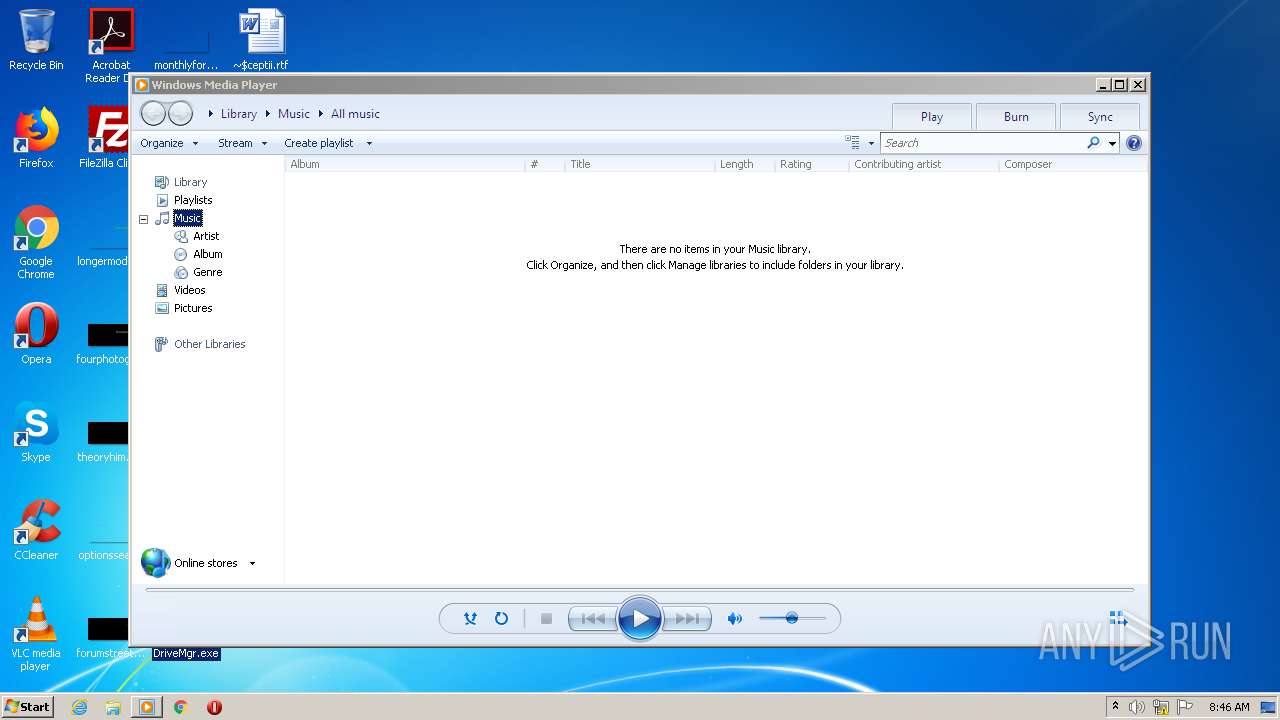The width and height of the screenshot is (1280, 720).
Task: Open Internet Explorer from the taskbar
Action: pyautogui.click(x=80, y=707)
